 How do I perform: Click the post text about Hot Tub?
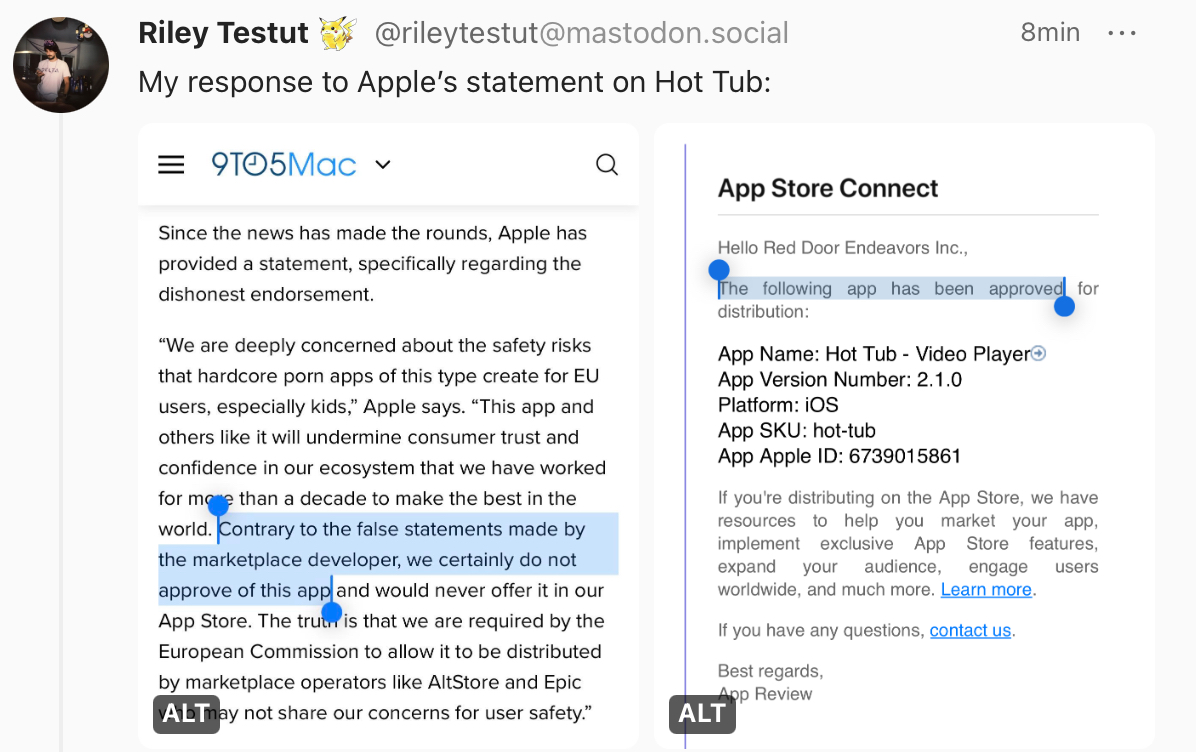coord(455,82)
